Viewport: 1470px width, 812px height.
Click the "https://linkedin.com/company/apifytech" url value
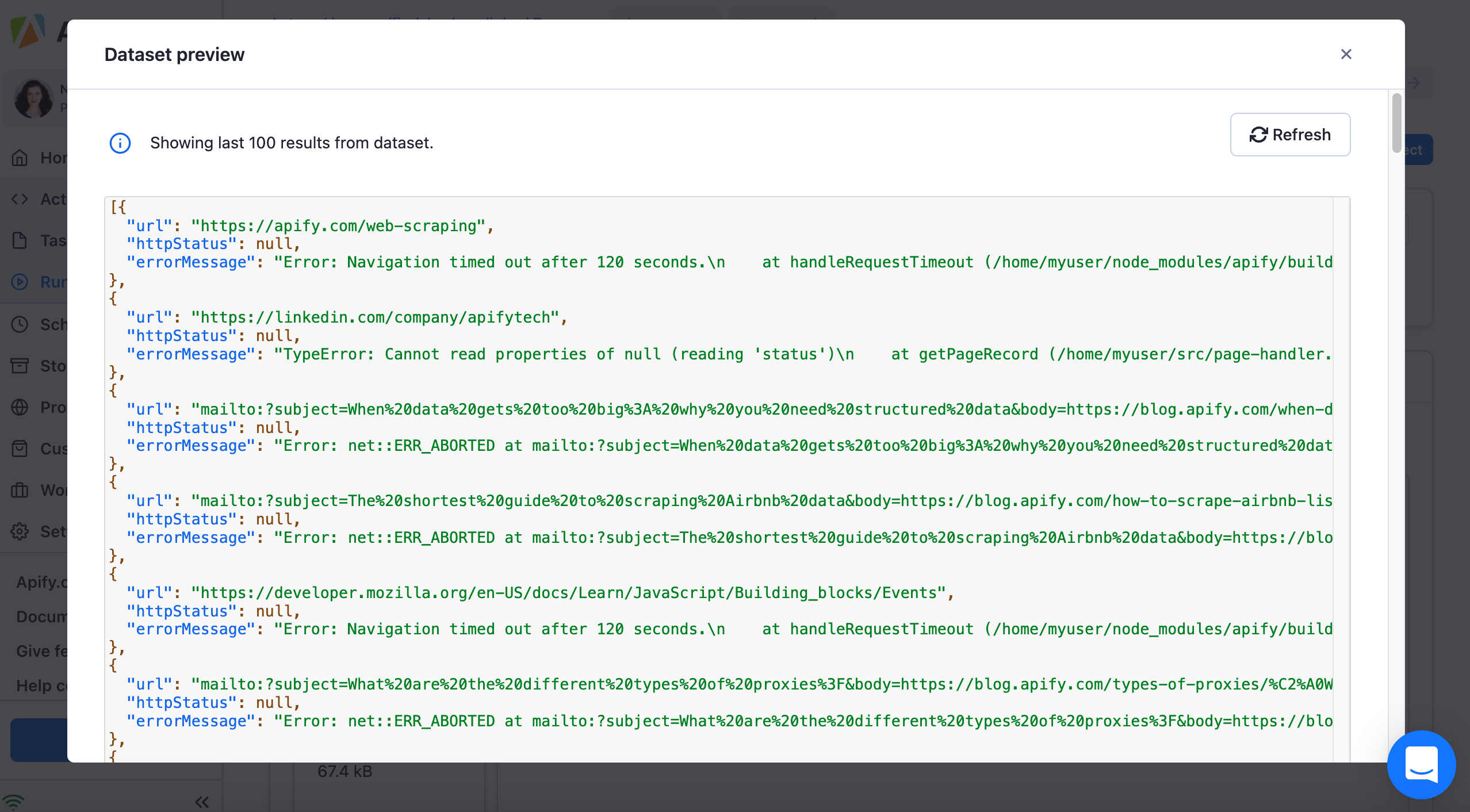pyautogui.click(x=376, y=317)
